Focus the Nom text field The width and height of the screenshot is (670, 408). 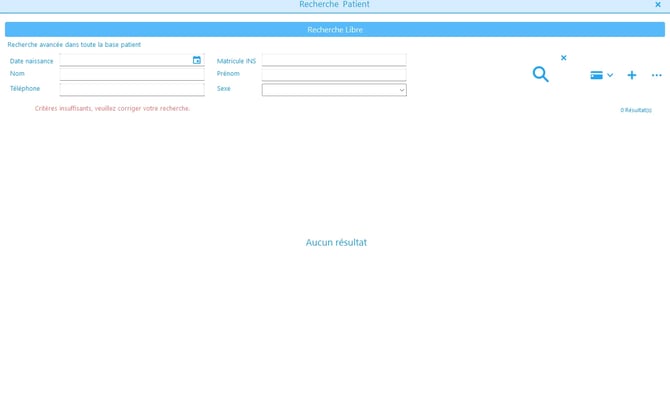(132, 74)
